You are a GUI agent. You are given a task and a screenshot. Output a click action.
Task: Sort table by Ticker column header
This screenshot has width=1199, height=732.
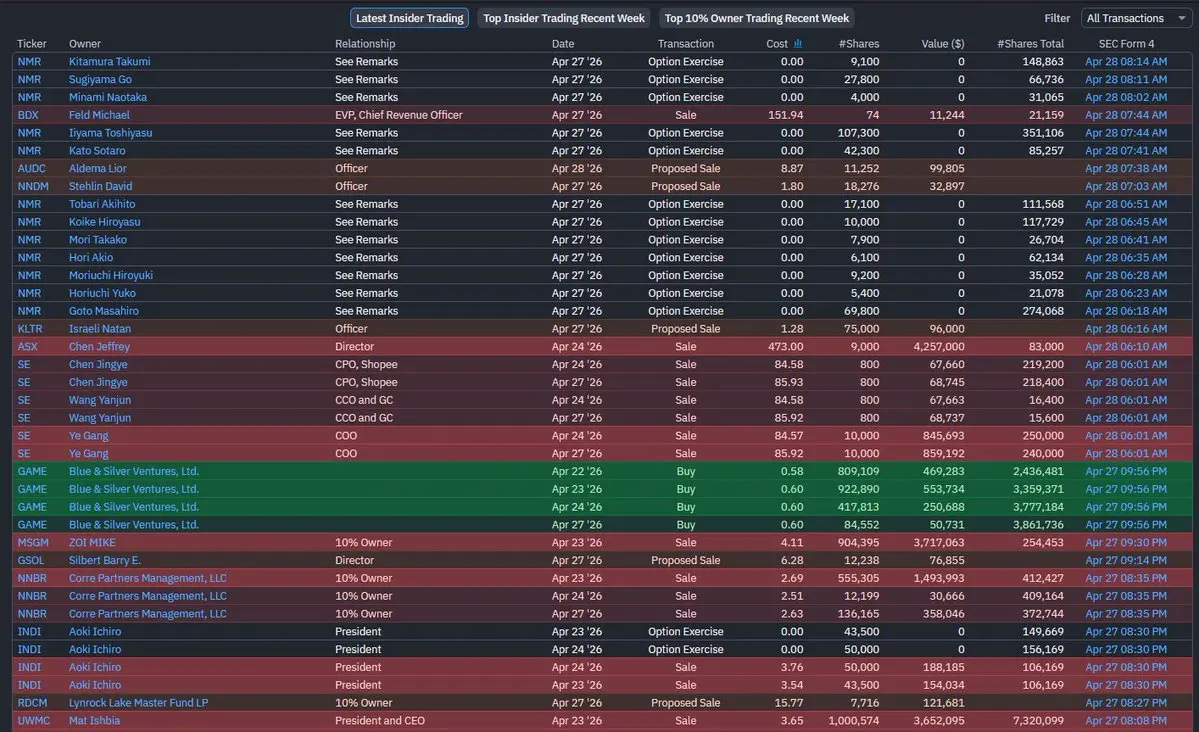click(32, 44)
